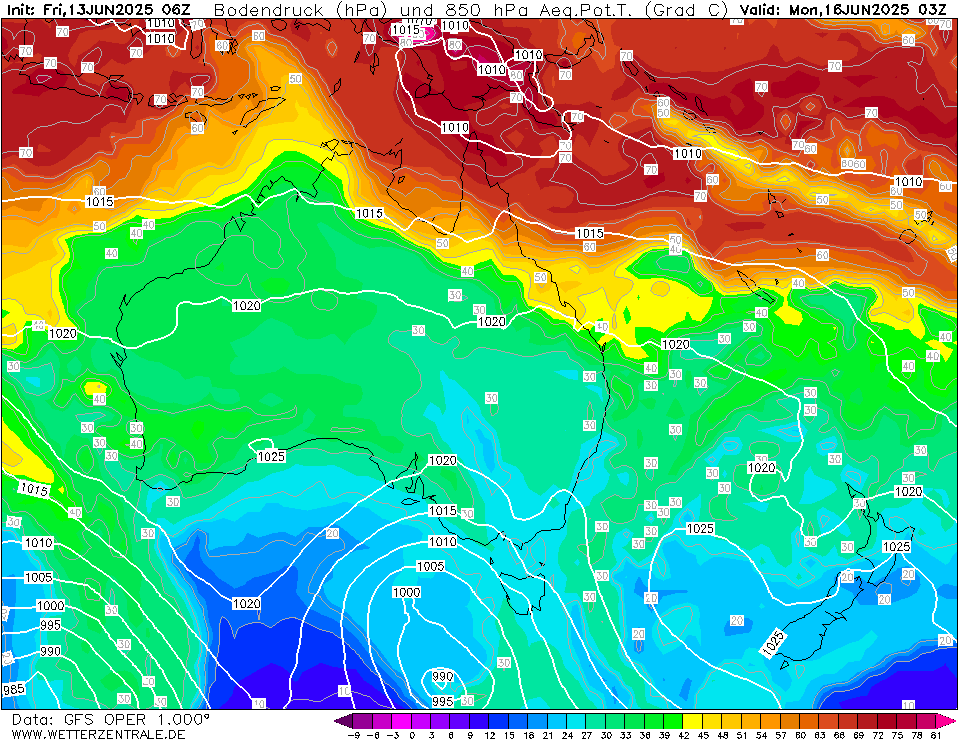
Task: Pick the dark red swatch between 72 and 75
Action: [x=886, y=721]
